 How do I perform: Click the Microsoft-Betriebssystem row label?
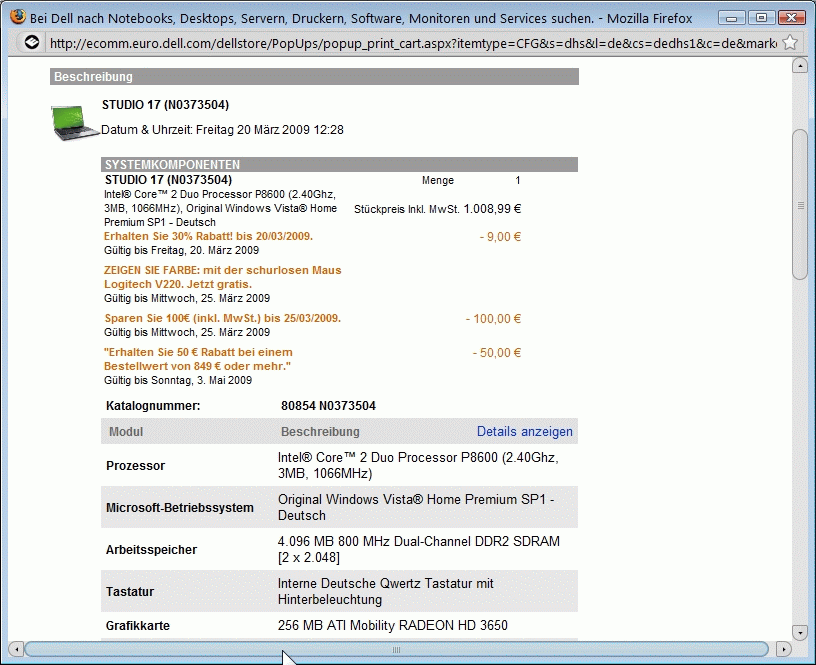pyautogui.click(x=180, y=508)
